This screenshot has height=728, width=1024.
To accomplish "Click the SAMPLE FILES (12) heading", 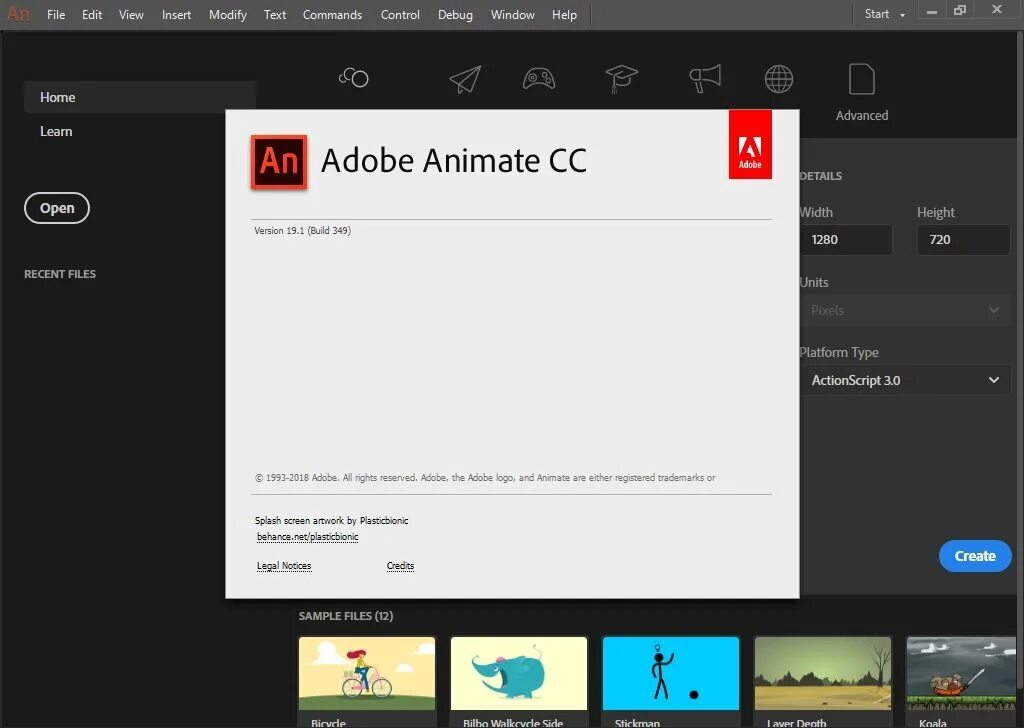I will [345, 616].
